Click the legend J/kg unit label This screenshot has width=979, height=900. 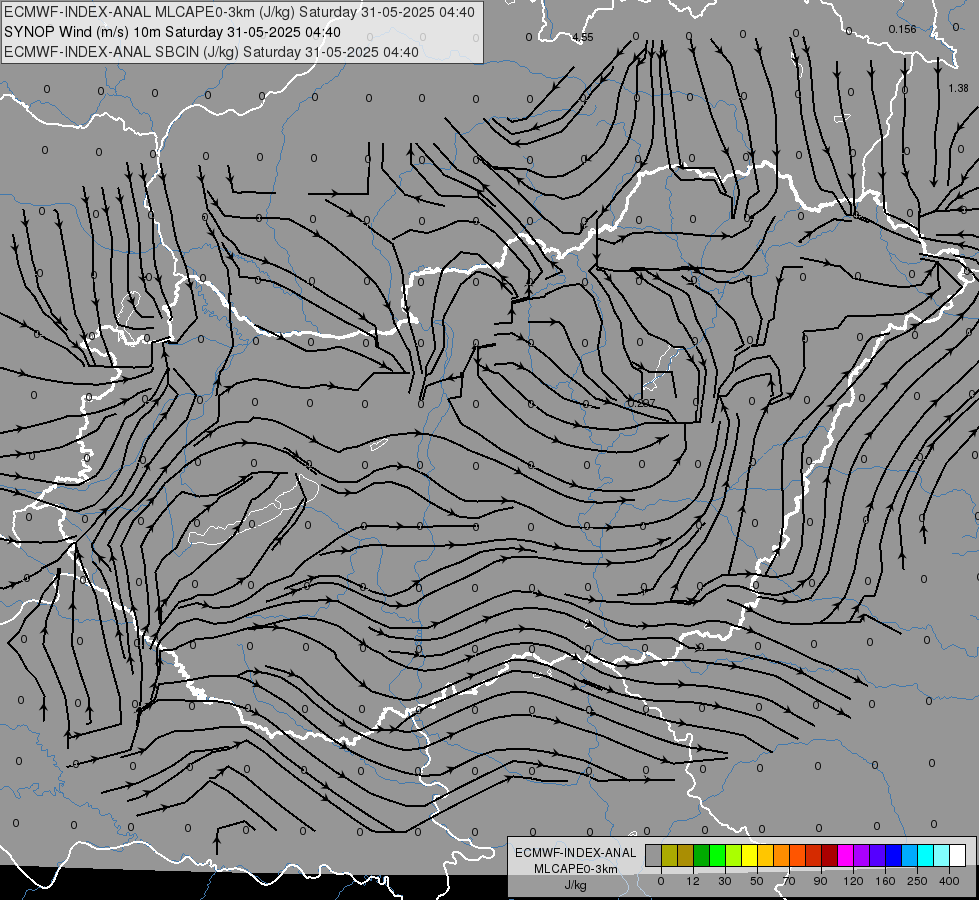[576, 885]
